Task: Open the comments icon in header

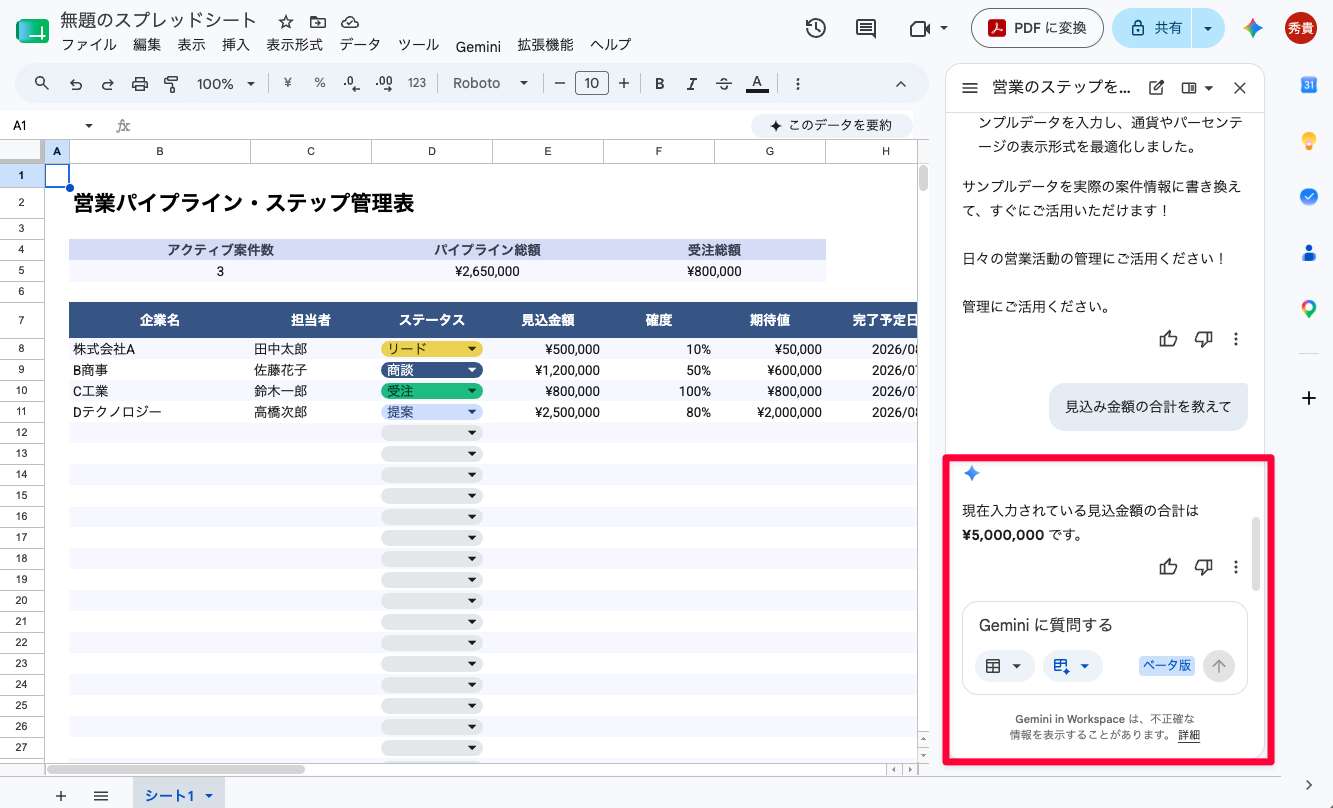Action: pos(866,28)
